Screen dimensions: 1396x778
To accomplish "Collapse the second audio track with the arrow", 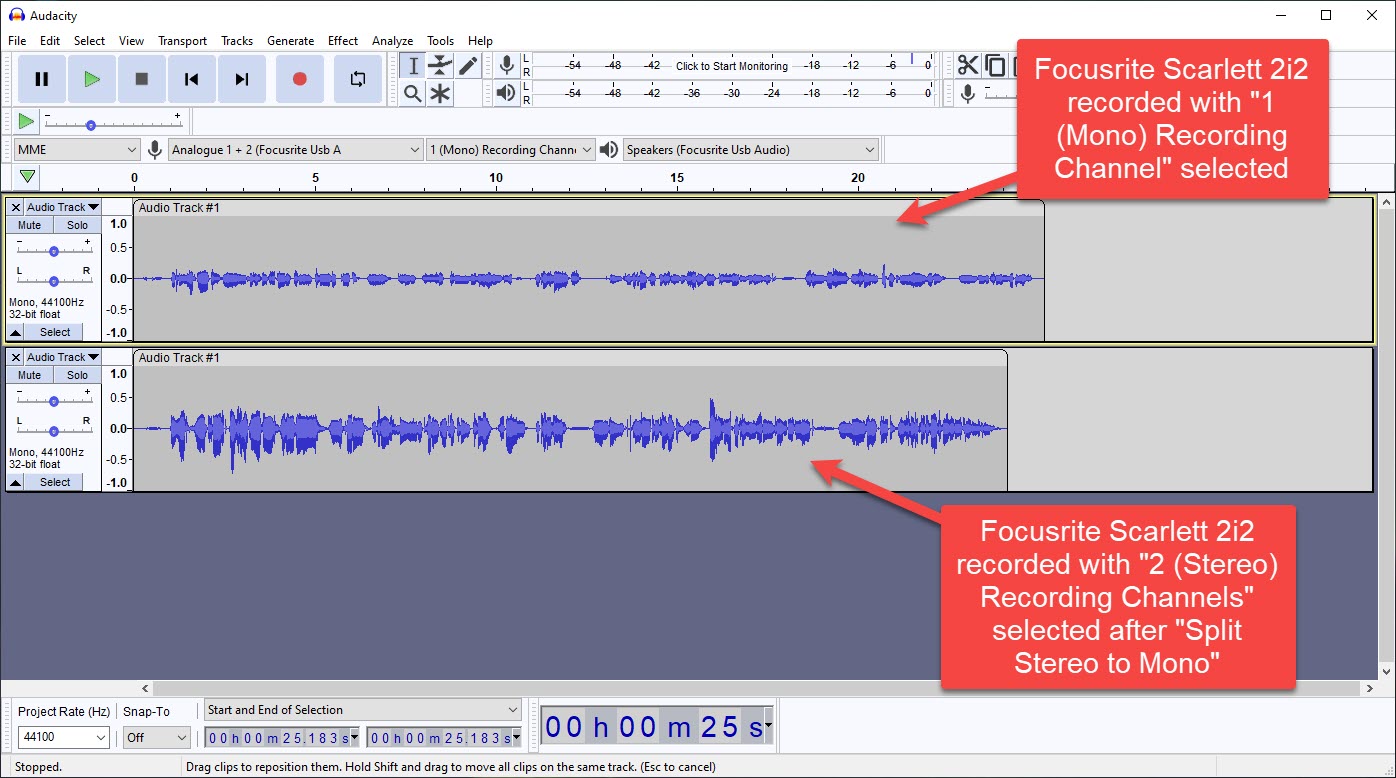I will [x=16, y=482].
